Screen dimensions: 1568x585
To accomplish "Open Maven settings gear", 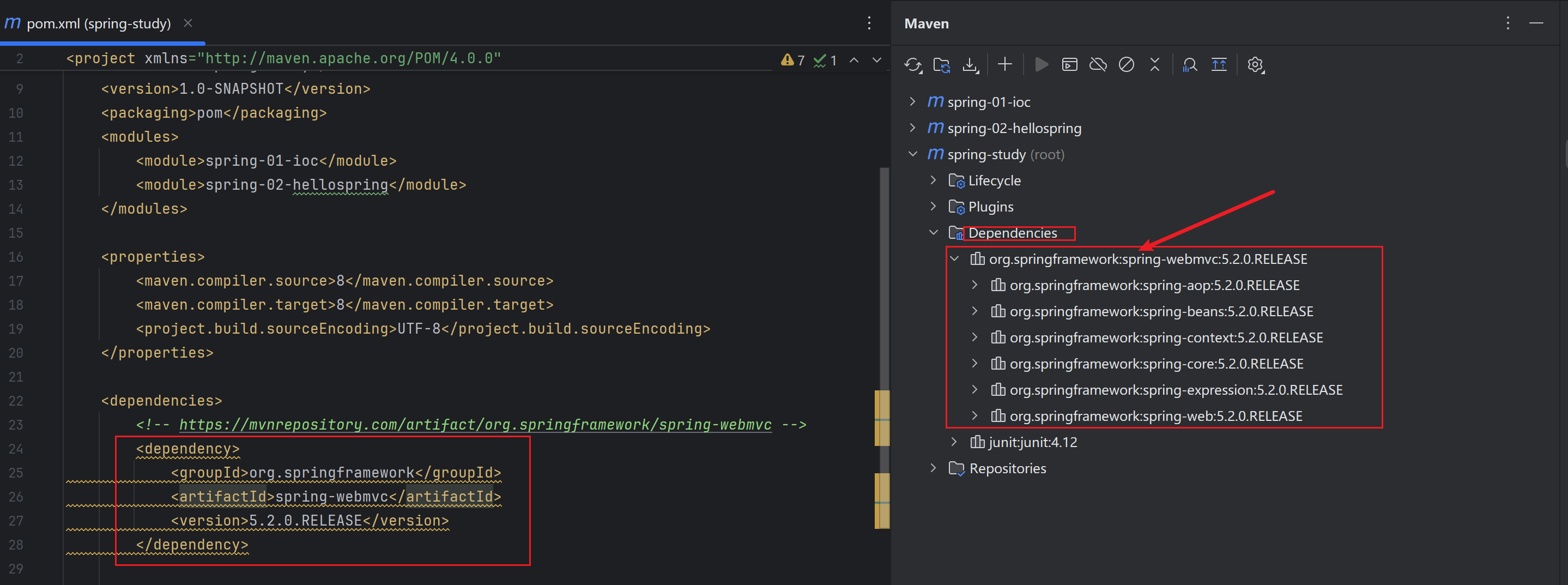I will [x=1255, y=64].
